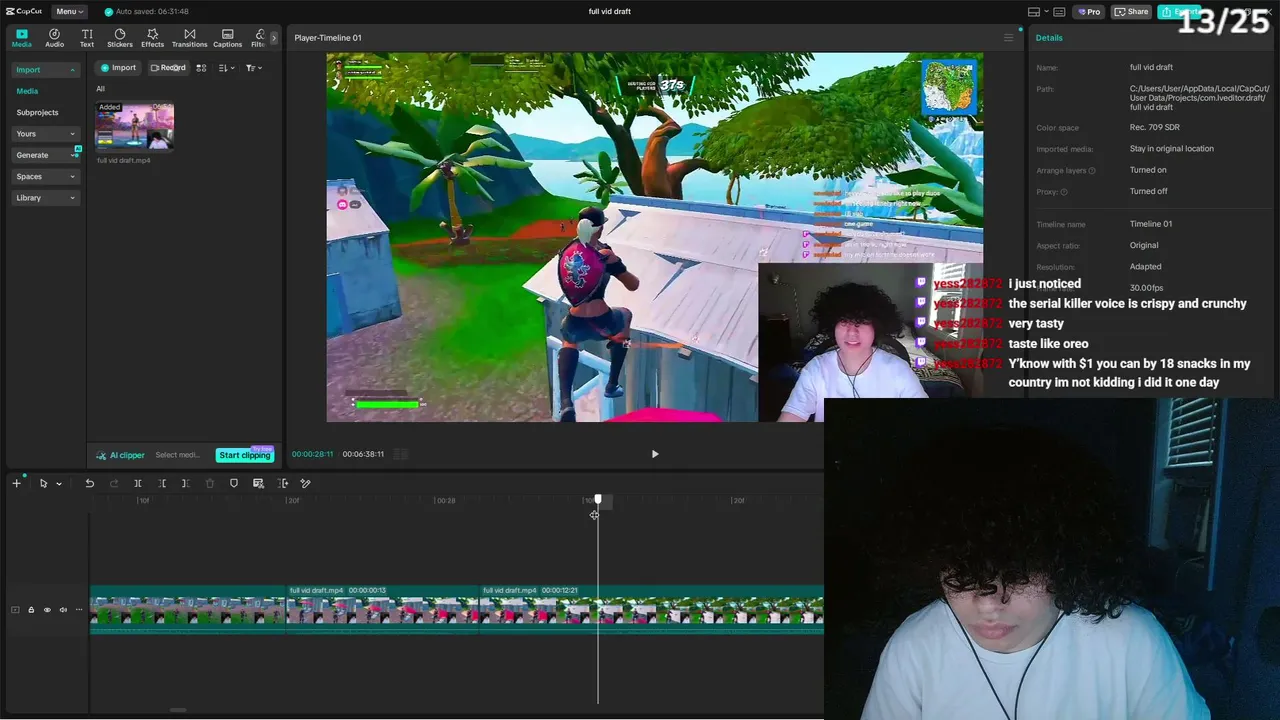Click the timeline horizontal scrollbar
The image size is (1280, 720).
coord(178,711)
